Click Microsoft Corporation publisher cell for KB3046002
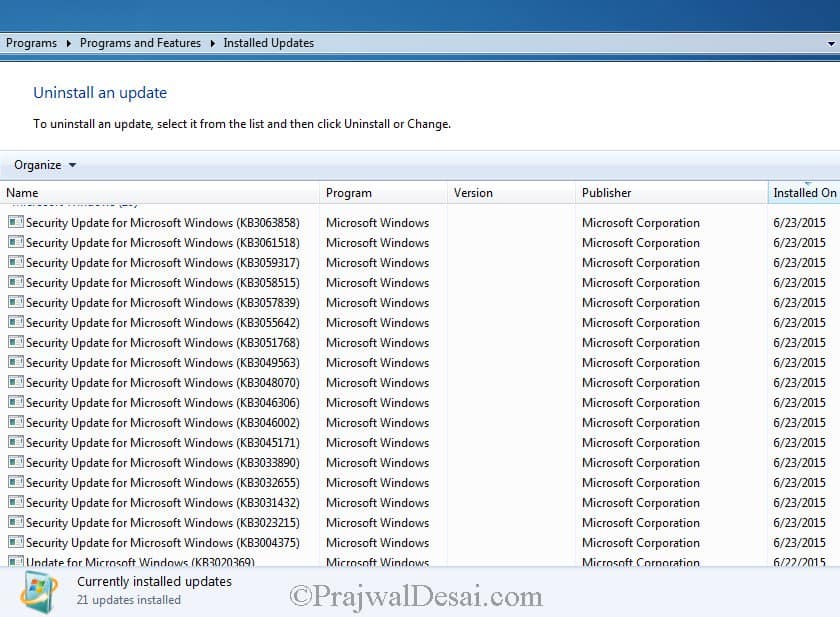 pyautogui.click(x=641, y=423)
